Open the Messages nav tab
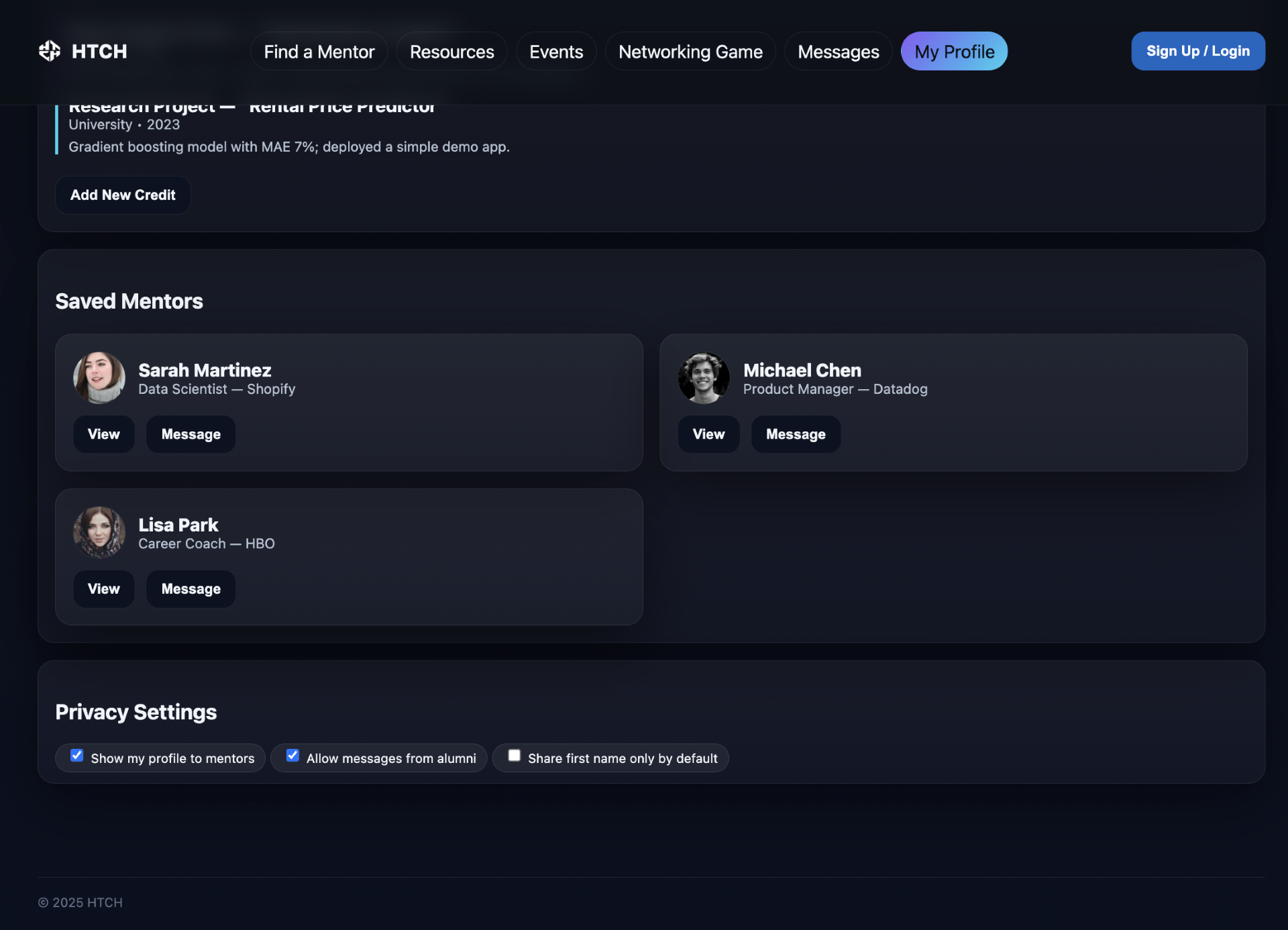1288x930 pixels. click(838, 52)
